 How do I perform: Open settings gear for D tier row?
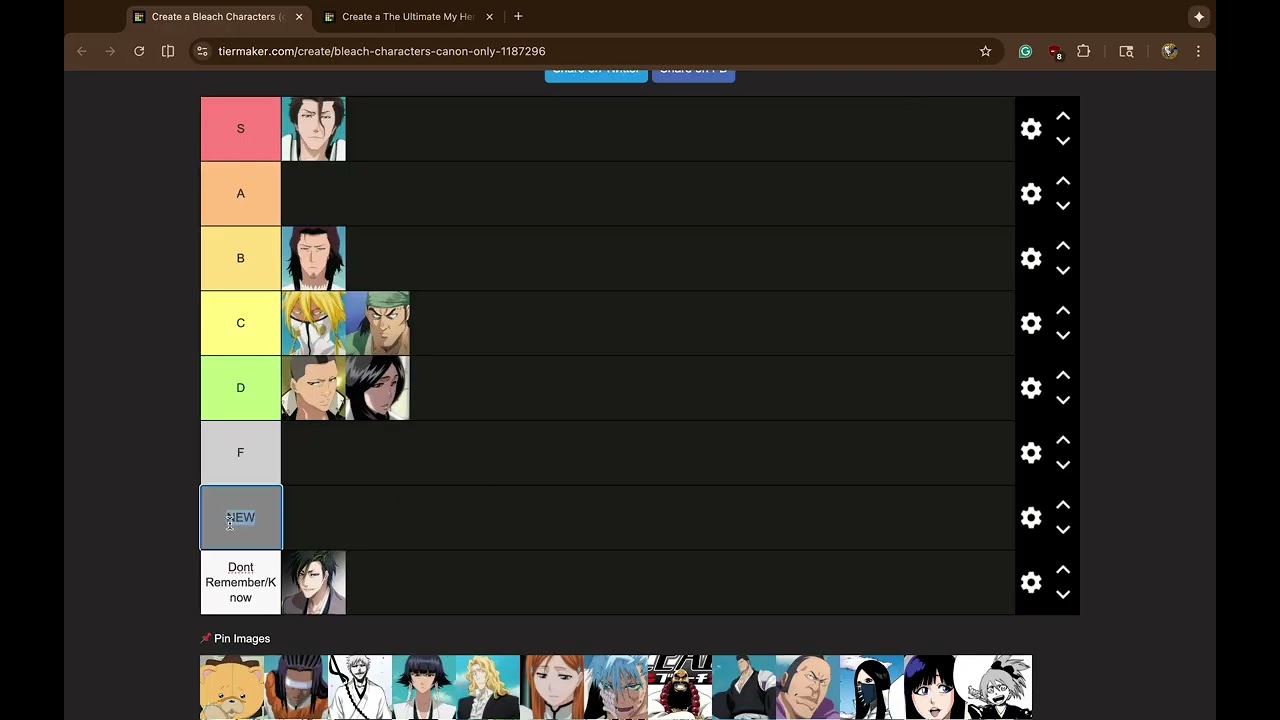(1031, 388)
